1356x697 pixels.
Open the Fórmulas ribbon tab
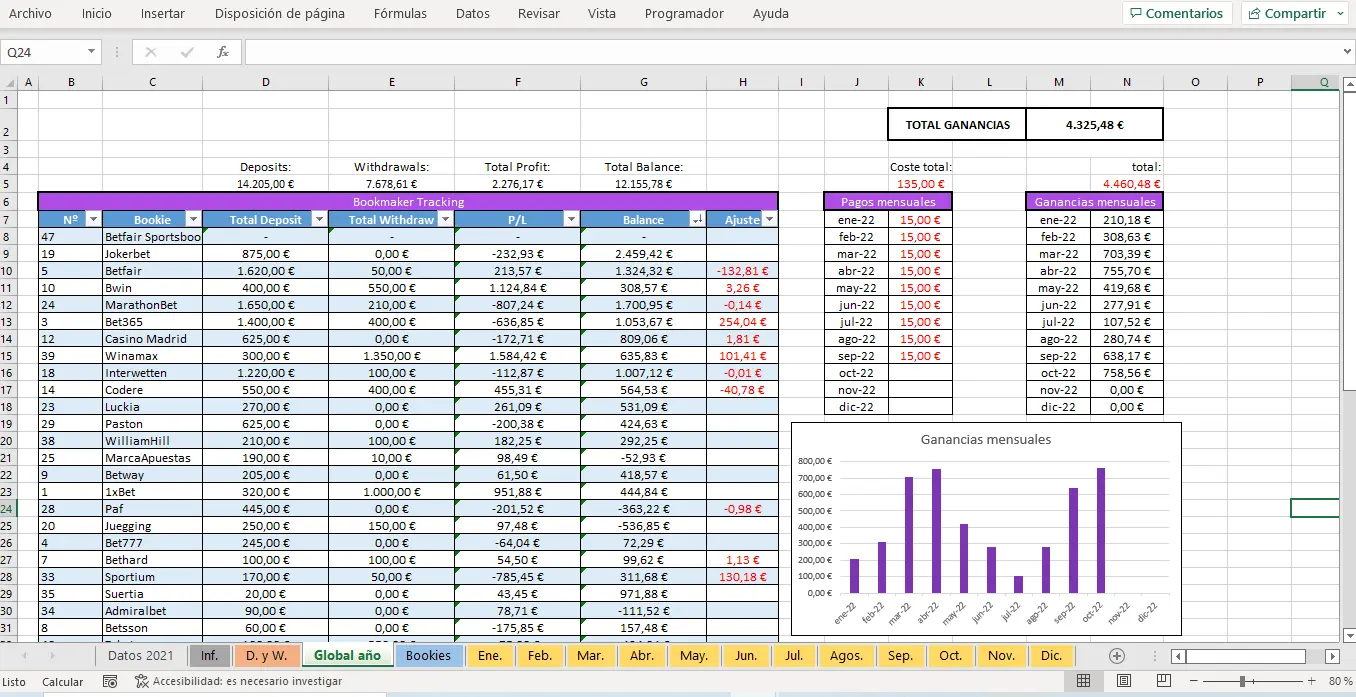point(400,14)
